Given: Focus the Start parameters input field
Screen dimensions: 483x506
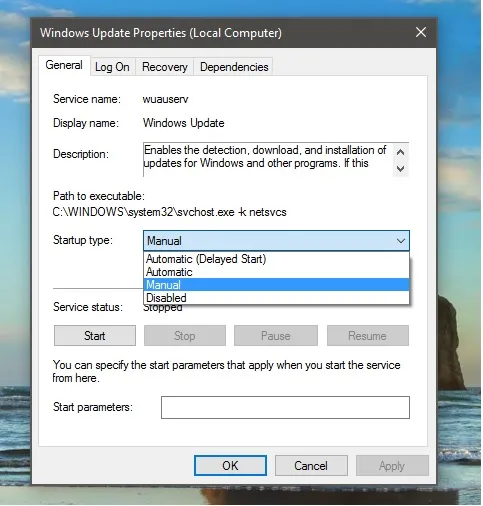Looking at the screenshot, I should click(285, 407).
